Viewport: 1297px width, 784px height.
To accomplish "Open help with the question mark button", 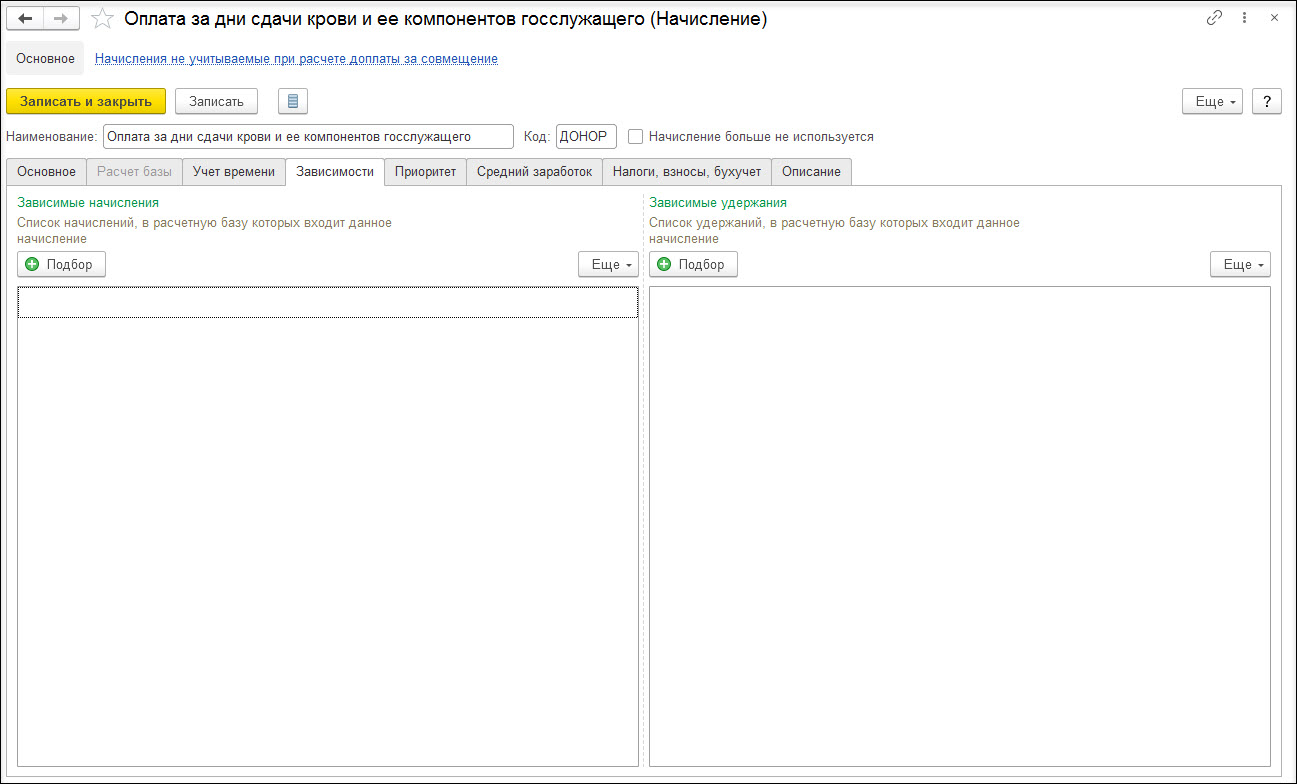I will pos(1266,101).
